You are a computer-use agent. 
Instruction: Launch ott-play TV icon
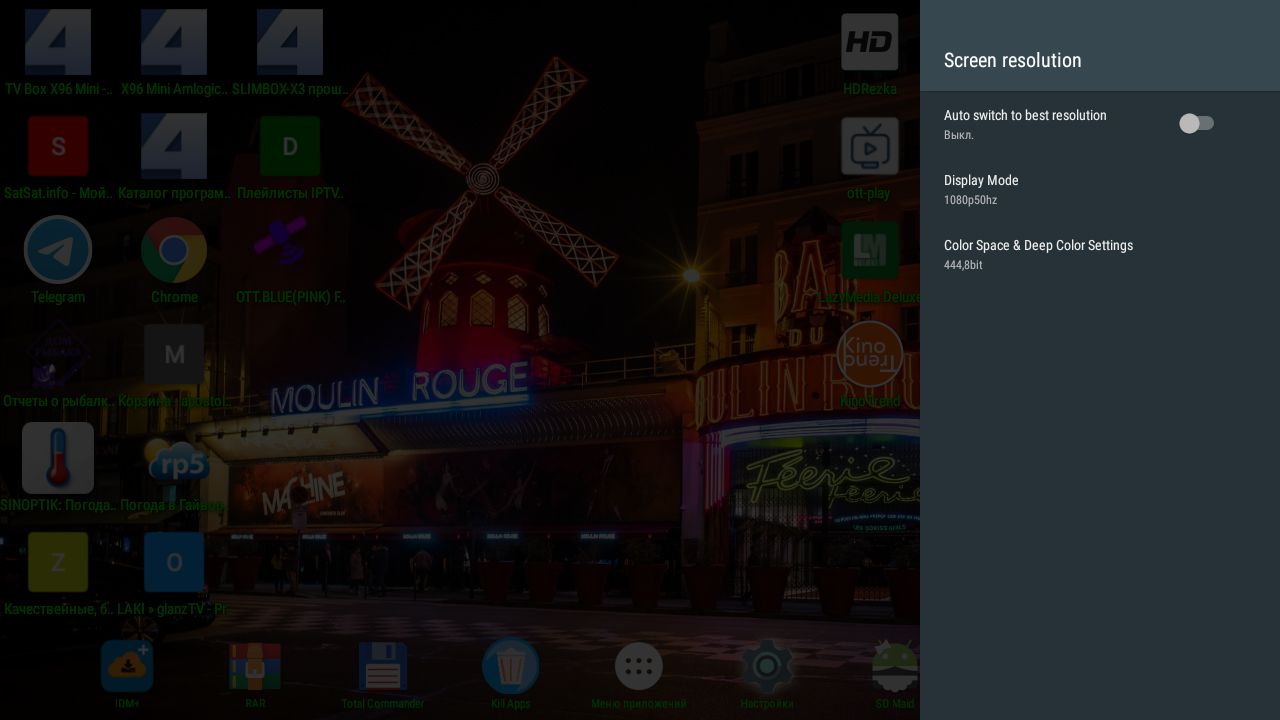869,146
